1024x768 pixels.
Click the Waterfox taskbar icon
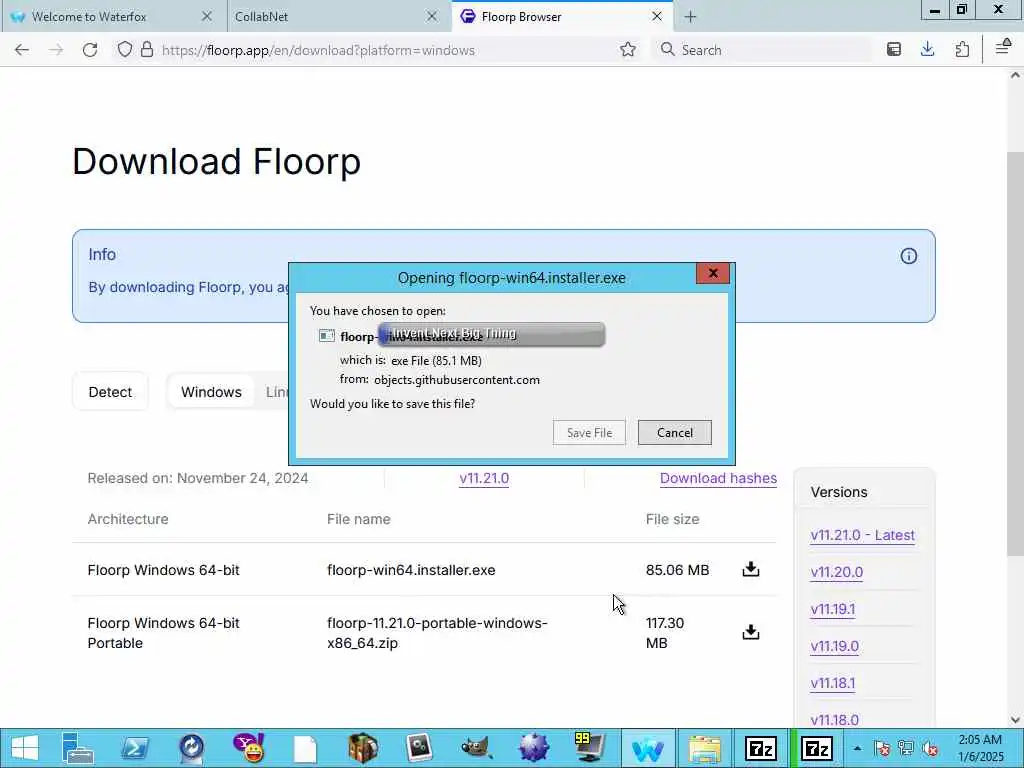(647, 748)
